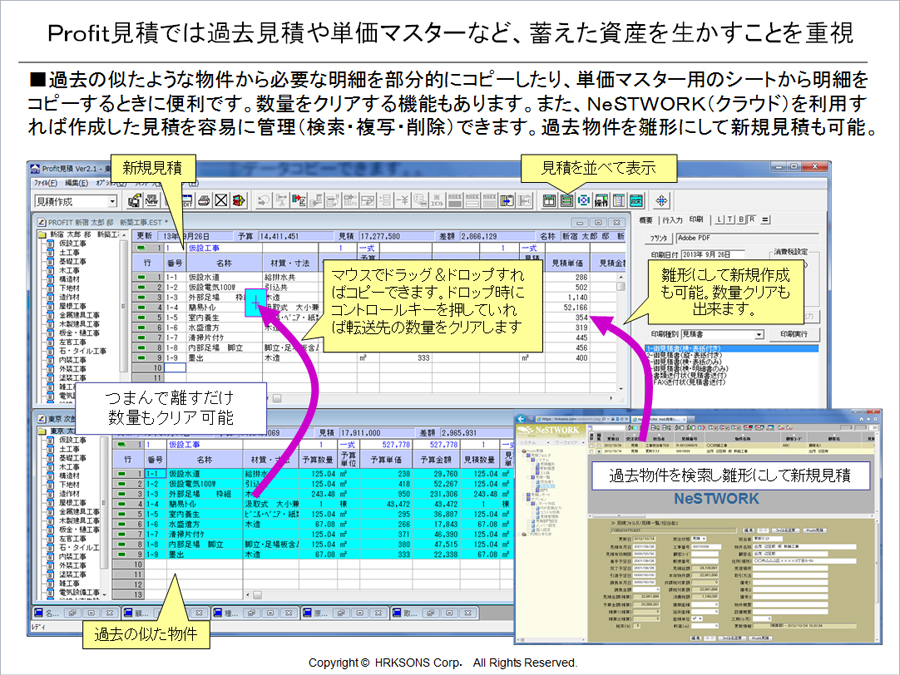Click the 仮設電気100V cell in the lower table
The width and height of the screenshot is (900, 675).
click(x=205, y=484)
